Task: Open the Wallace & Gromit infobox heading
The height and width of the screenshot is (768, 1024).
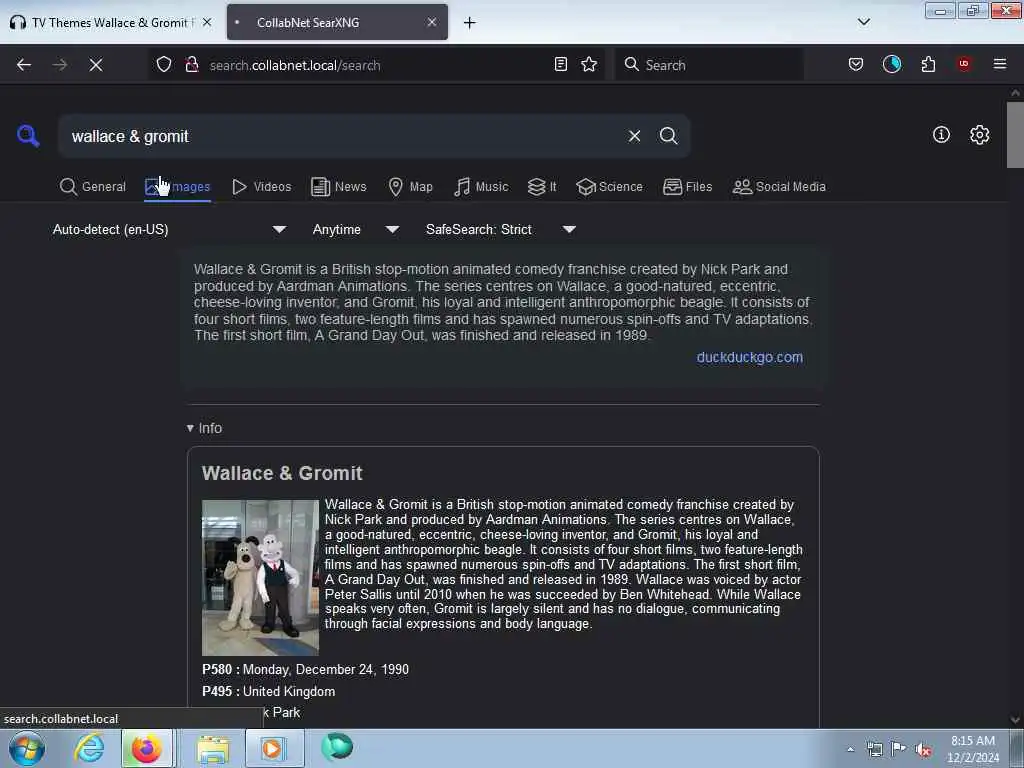Action: [x=282, y=473]
